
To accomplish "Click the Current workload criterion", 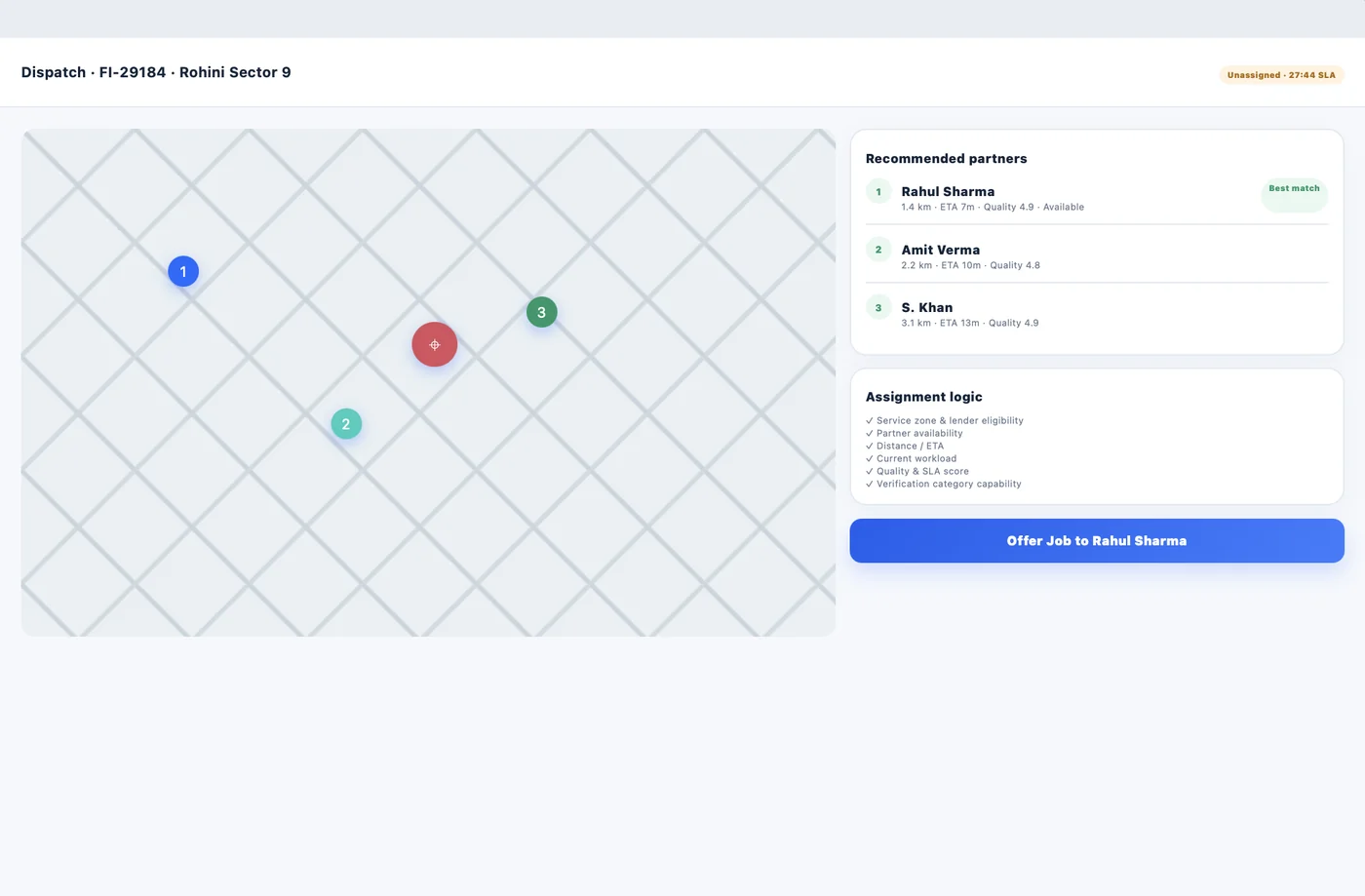I will click(x=912, y=458).
